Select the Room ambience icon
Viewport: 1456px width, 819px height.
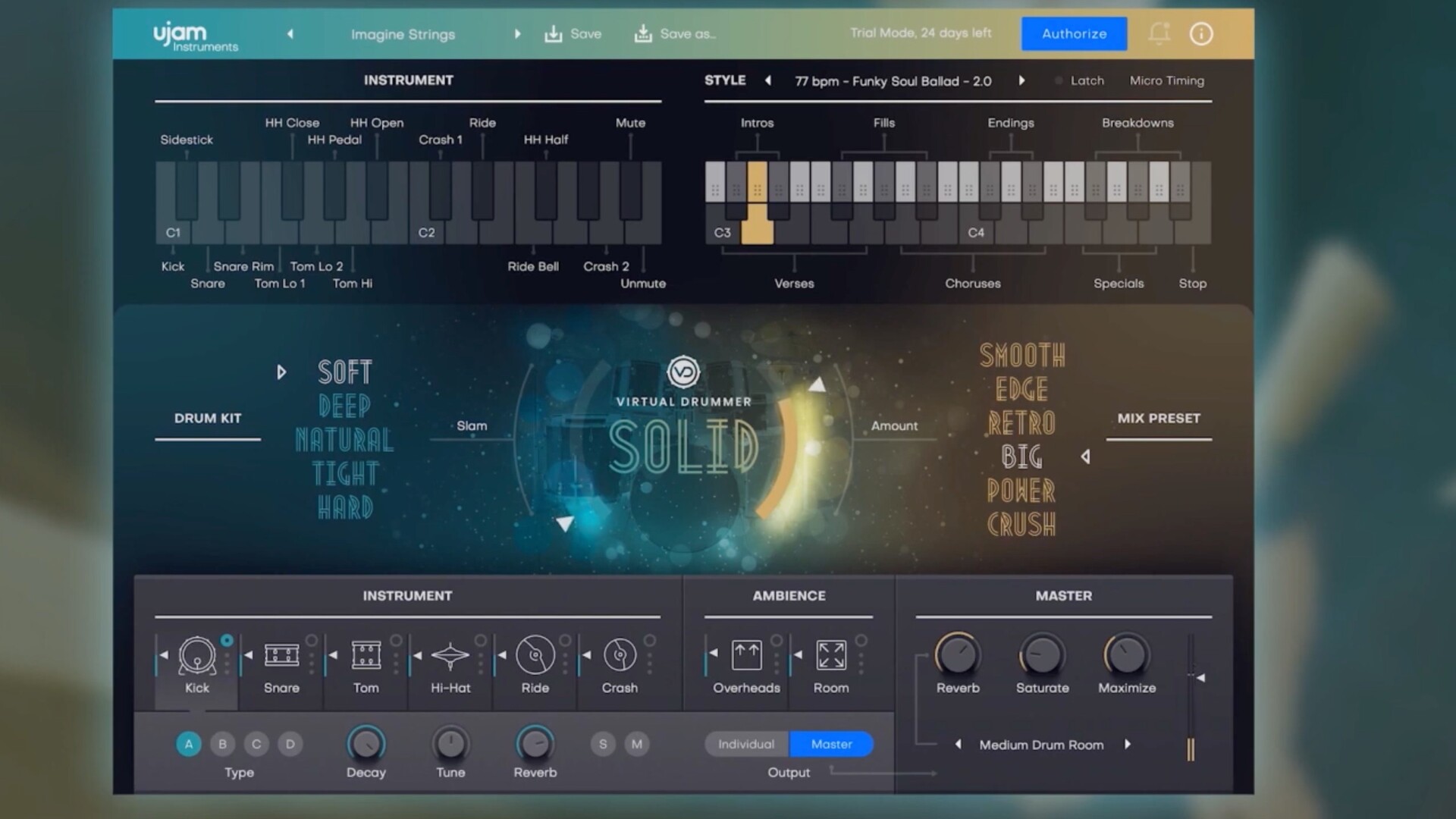831,655
